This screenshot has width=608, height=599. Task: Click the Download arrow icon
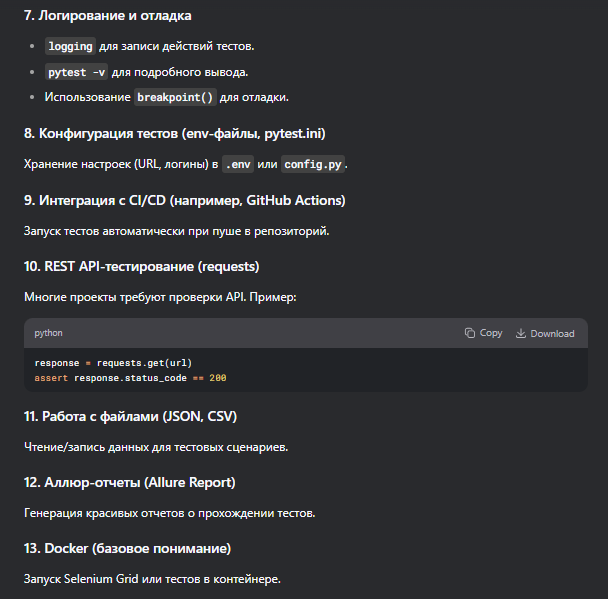point(521,333)
